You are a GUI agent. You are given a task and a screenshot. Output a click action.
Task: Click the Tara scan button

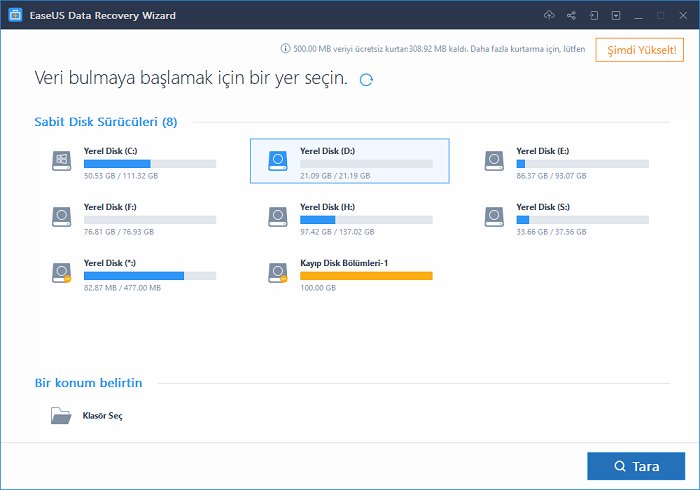click(x=636, y=466)
